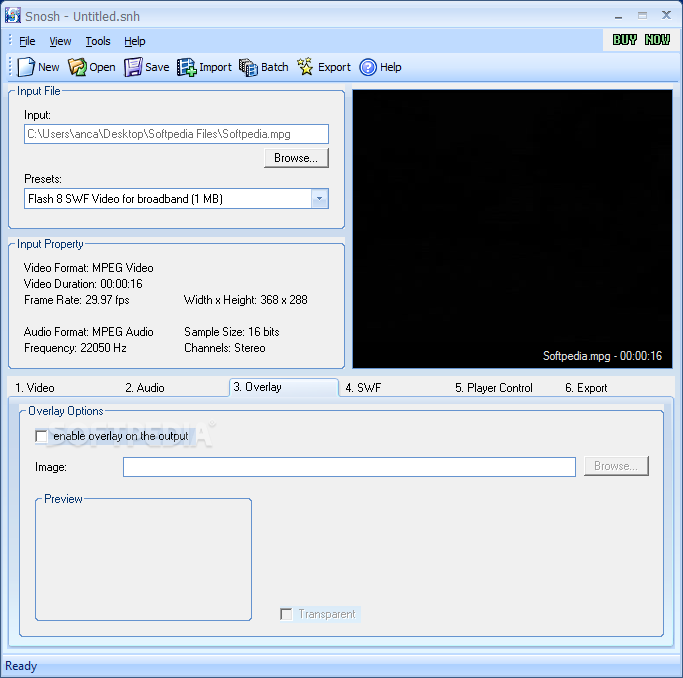This screenshot has width=683, height=678.
Task: Save the project with the Save icon
Action: [133, 67]
